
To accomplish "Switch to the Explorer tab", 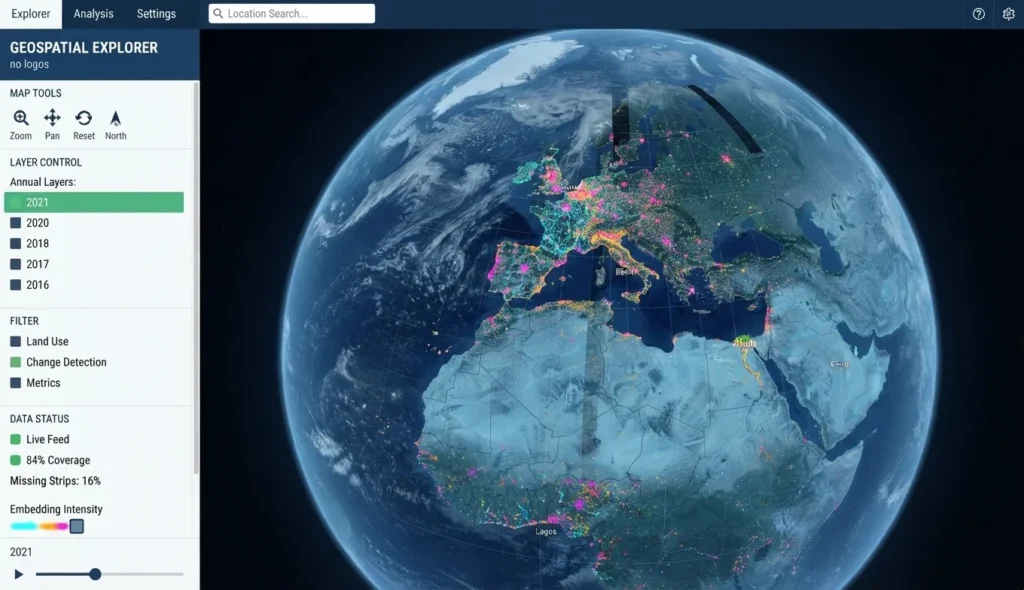I will pos(31,14).
